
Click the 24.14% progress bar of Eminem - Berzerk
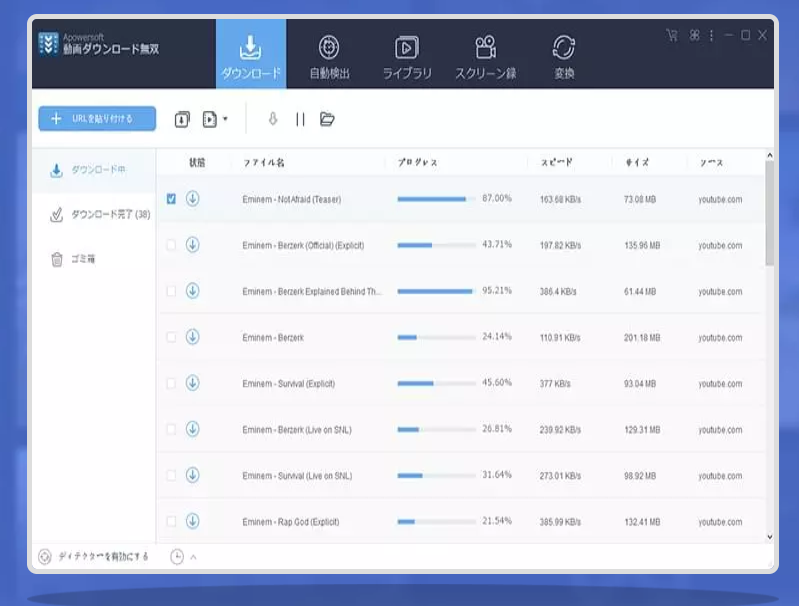tap(436, 337)
